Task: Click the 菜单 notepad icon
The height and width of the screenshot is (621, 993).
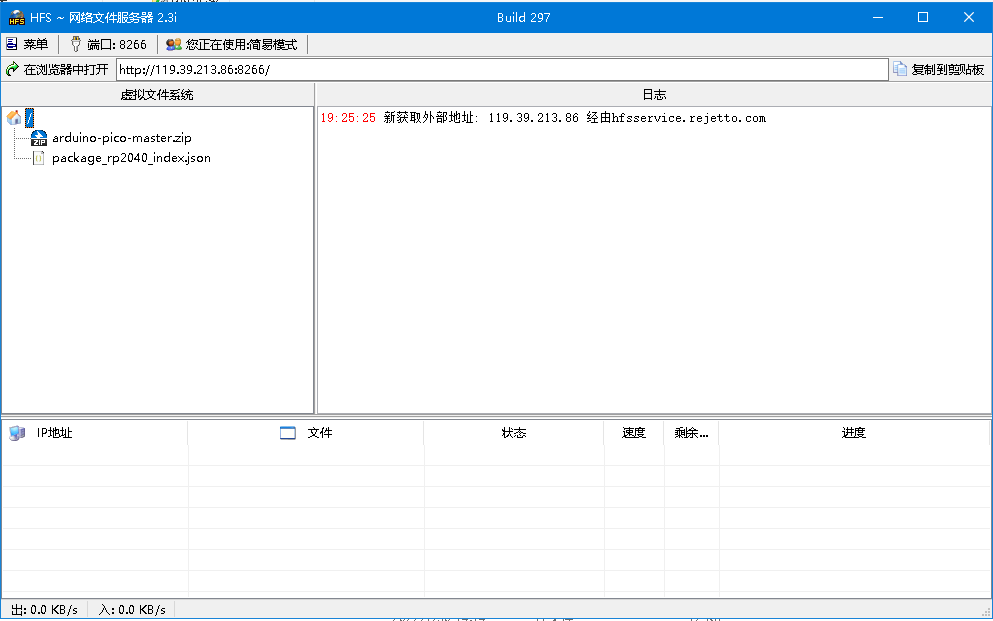Action: click(13, 43)
